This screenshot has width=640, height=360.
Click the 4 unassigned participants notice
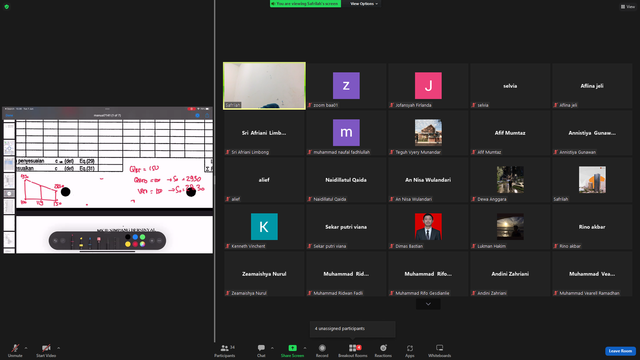352,329
